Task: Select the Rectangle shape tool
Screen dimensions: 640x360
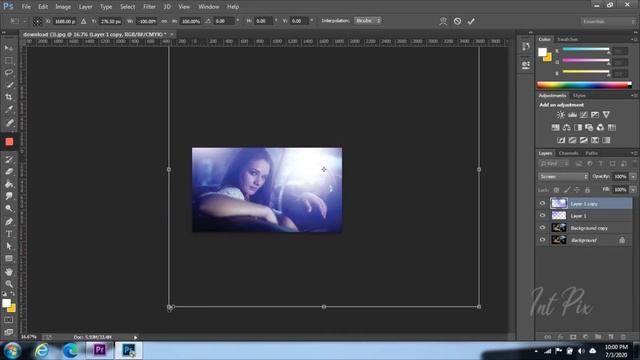Action: pyautogui.click(x=9, y=258)
